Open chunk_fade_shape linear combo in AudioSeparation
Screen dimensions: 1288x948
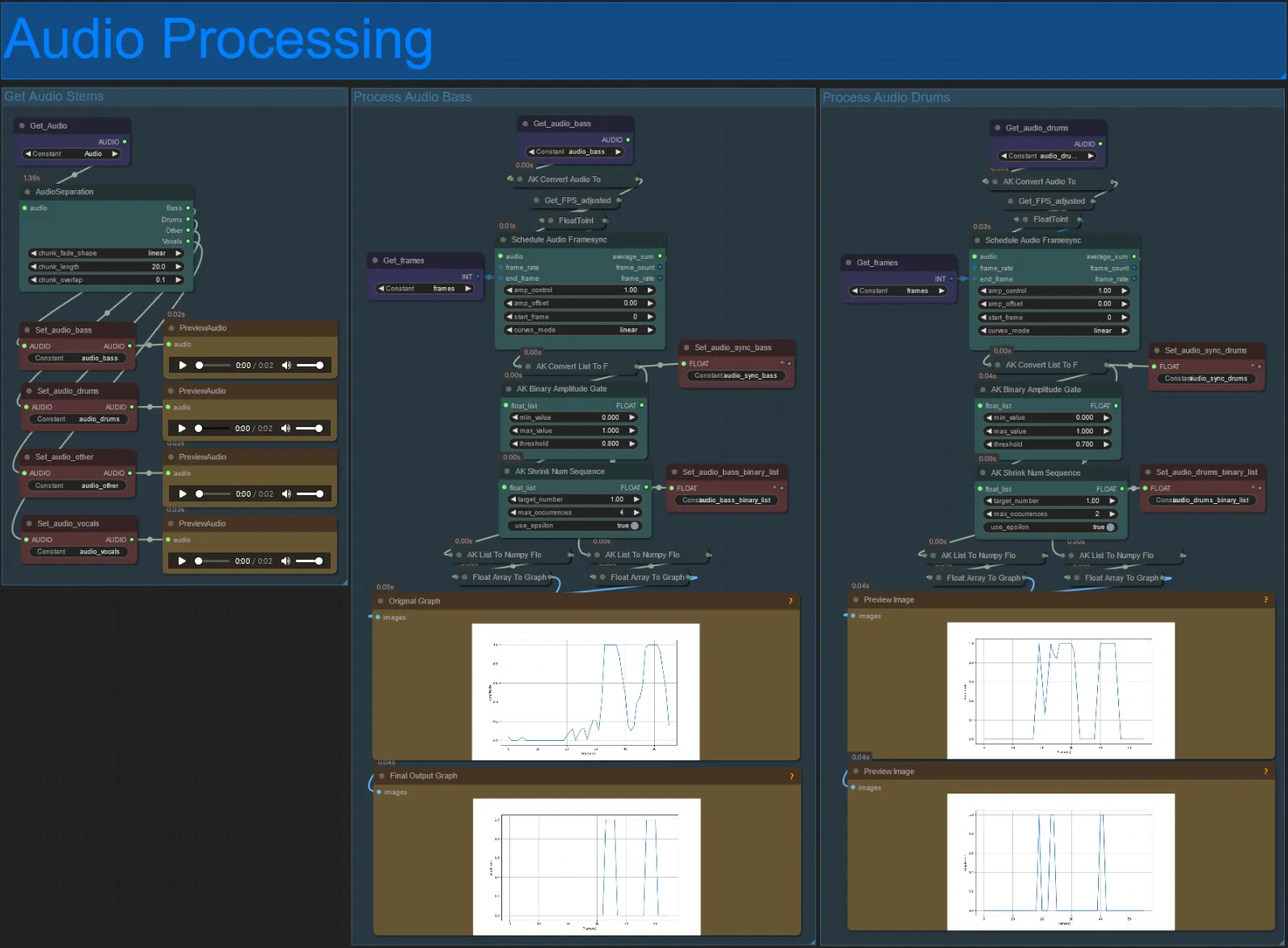tap(106, 253)
